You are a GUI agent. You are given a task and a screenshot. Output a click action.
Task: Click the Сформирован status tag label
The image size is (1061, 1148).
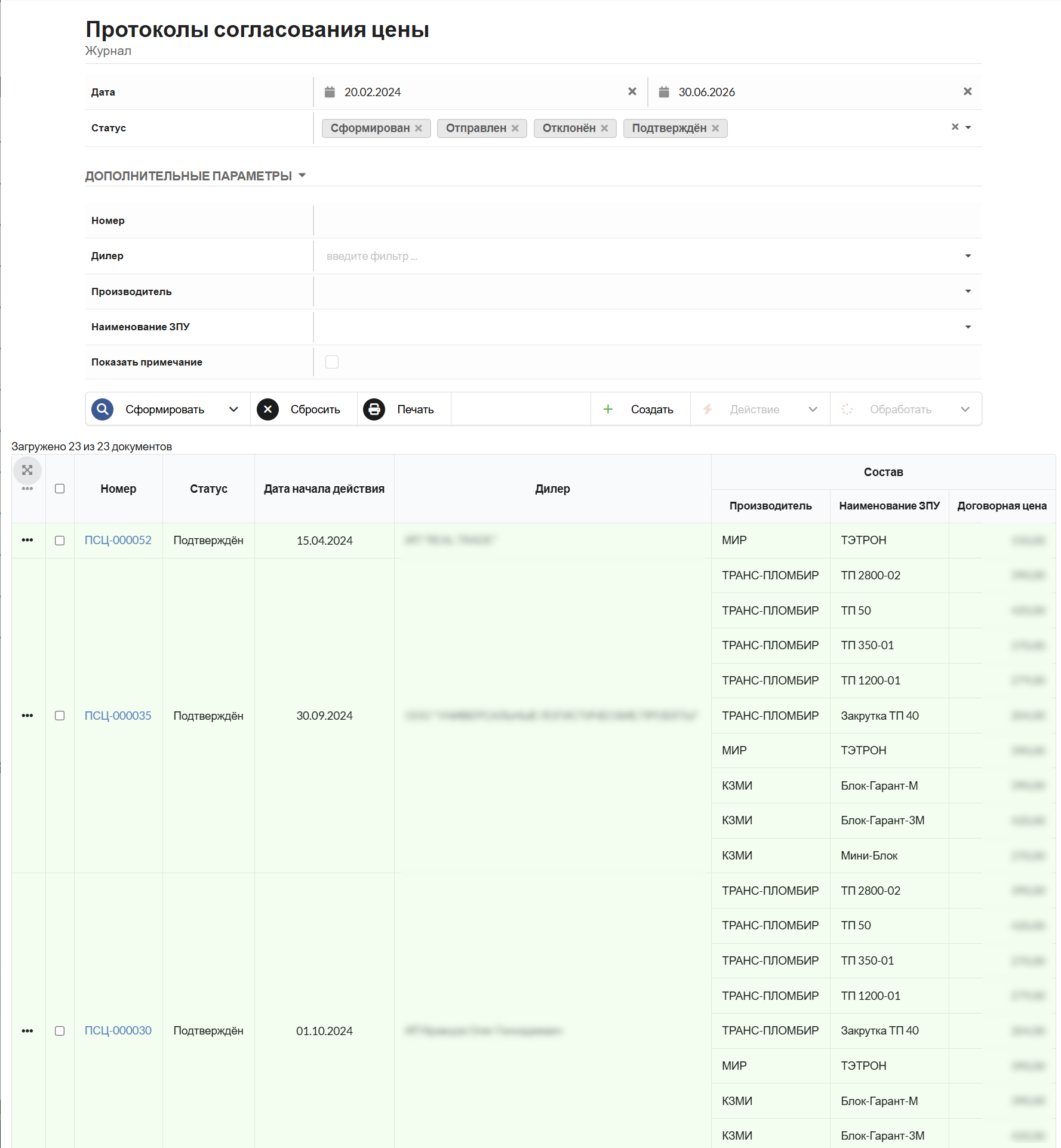click(370, 128)
